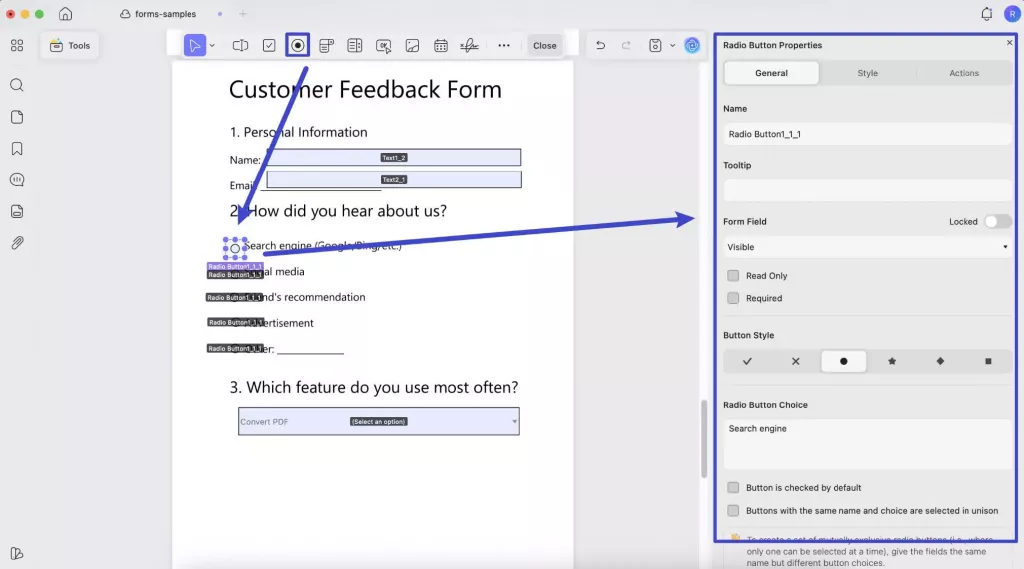Viewport: 1024px width, 569px height.
Task: Click into the Tooltip input field
Action: click(x=867, y=190)
